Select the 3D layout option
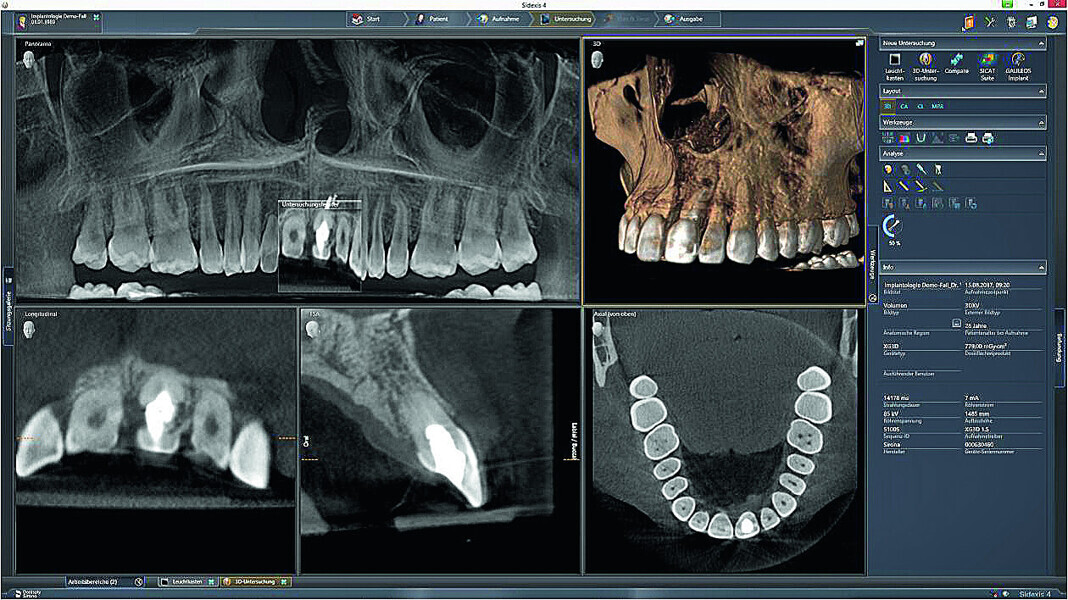The width and height of the screenshot is (1068, 600). 889,106
